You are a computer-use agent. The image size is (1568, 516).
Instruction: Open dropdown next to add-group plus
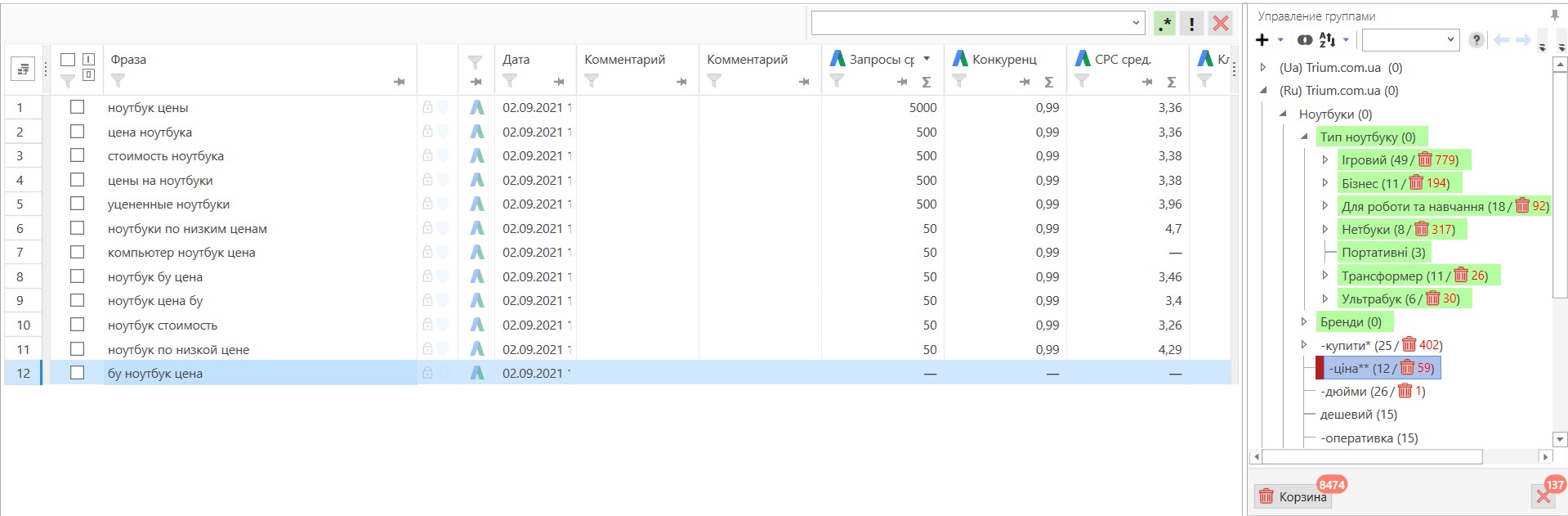point(1280,39)
